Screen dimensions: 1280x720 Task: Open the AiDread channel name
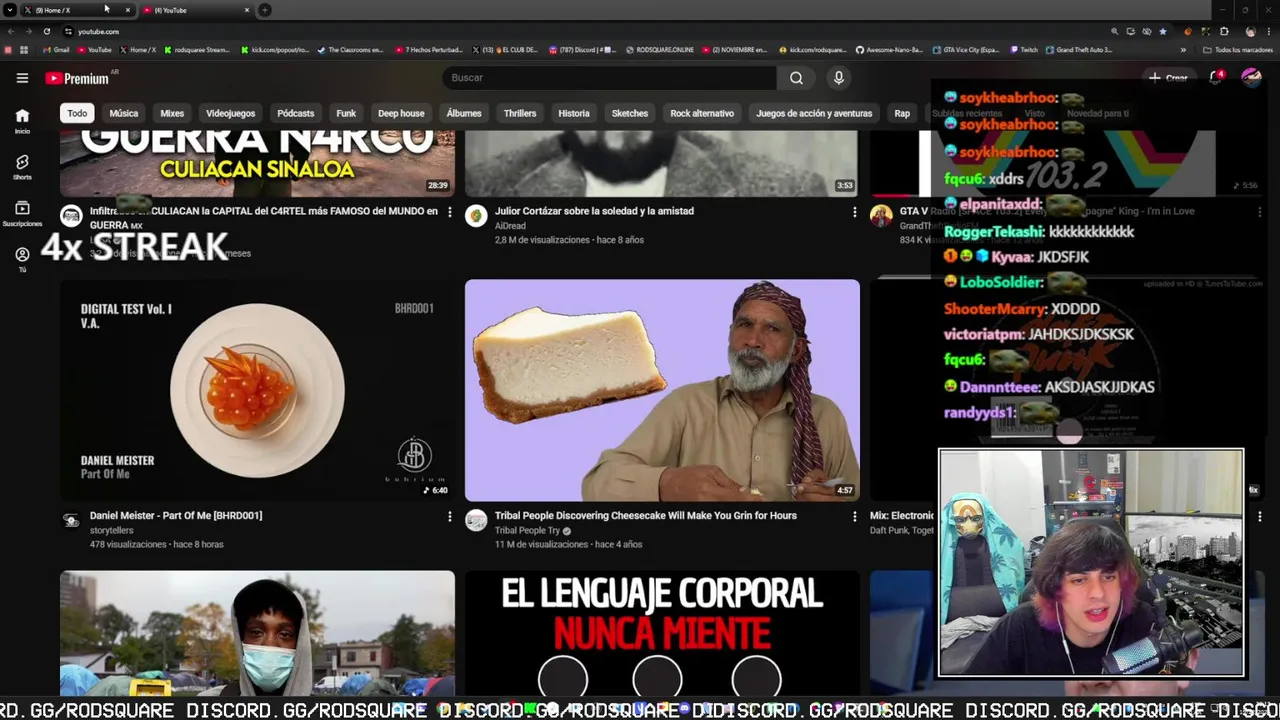[x=510, y=226]
